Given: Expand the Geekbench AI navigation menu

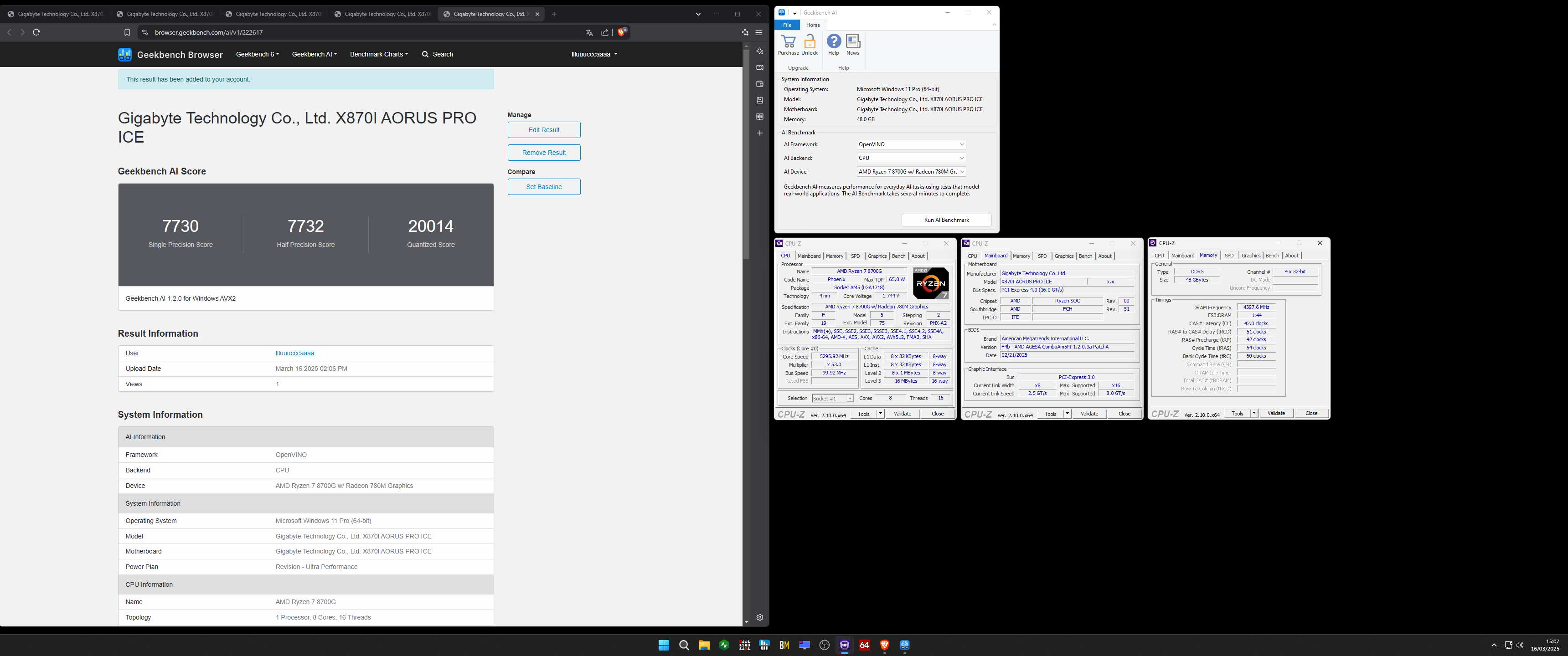Looking at the screenshot, I should pos(314,54).
